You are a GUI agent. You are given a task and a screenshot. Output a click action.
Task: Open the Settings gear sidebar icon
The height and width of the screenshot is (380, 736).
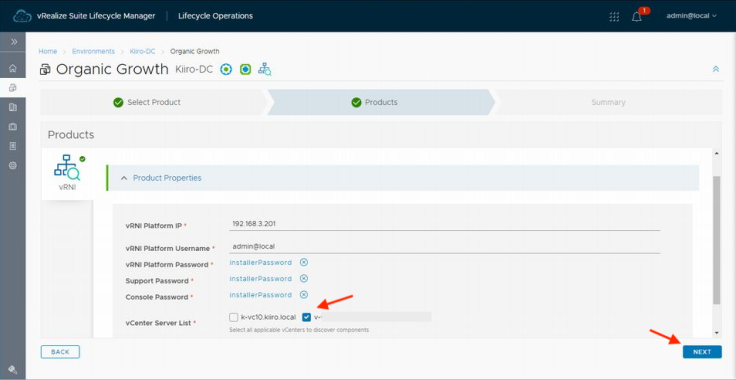[x=13, y=166]
